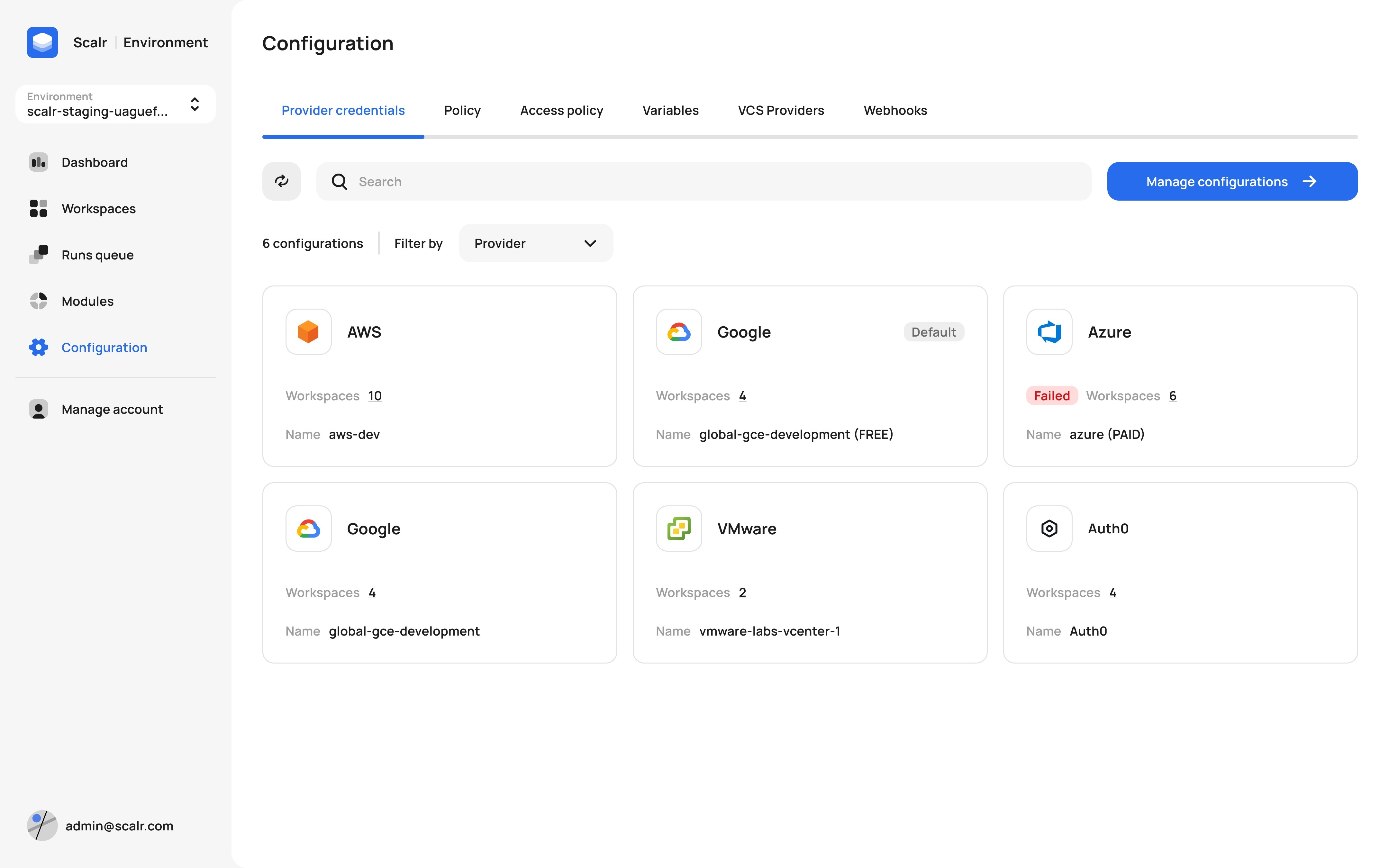Open the AWS workspaces count link 10

point(375,396)
